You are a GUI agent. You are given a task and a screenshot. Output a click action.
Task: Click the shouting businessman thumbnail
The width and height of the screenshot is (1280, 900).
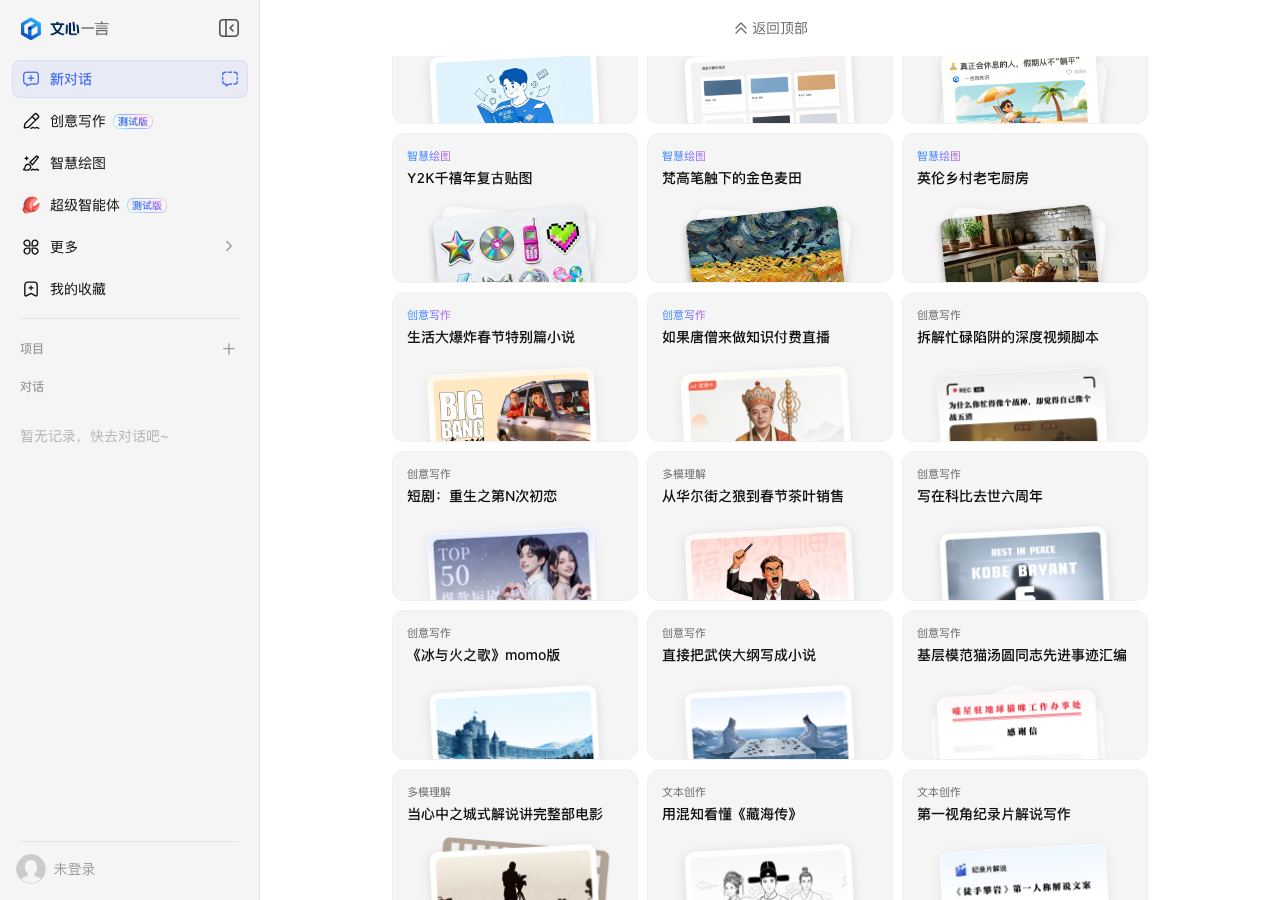click(769, 564)
